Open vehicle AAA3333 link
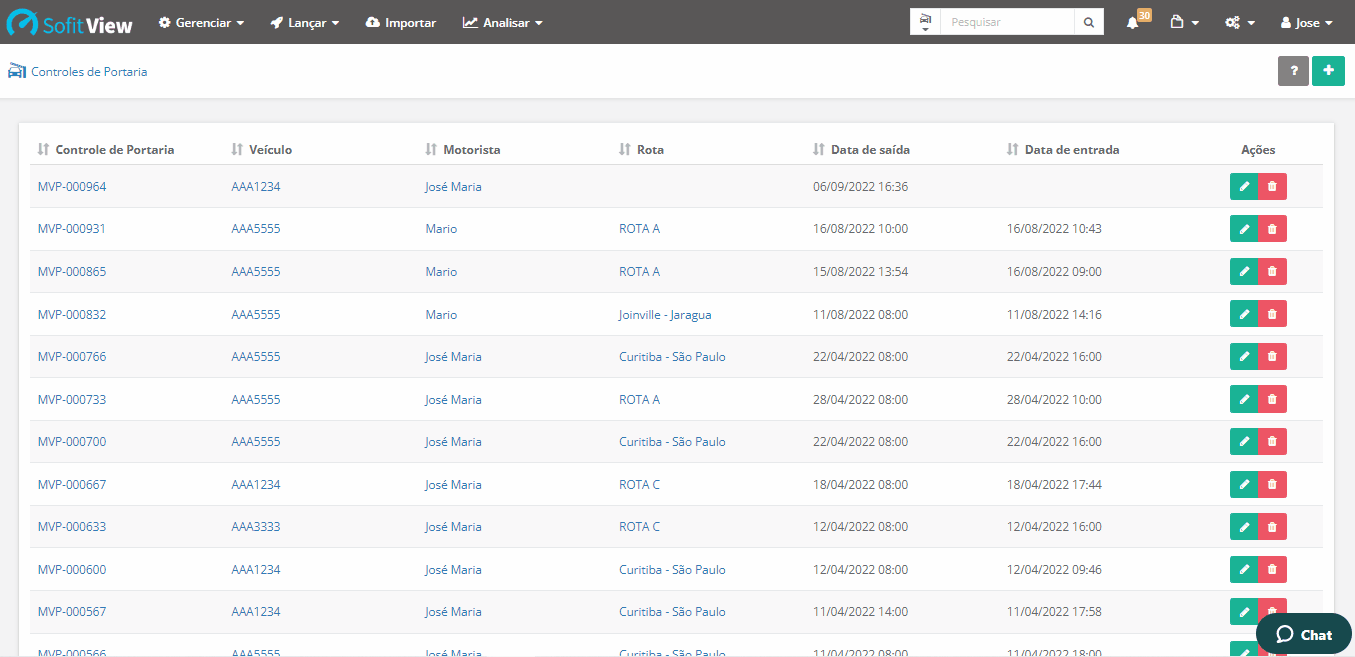 click(256, 527)
